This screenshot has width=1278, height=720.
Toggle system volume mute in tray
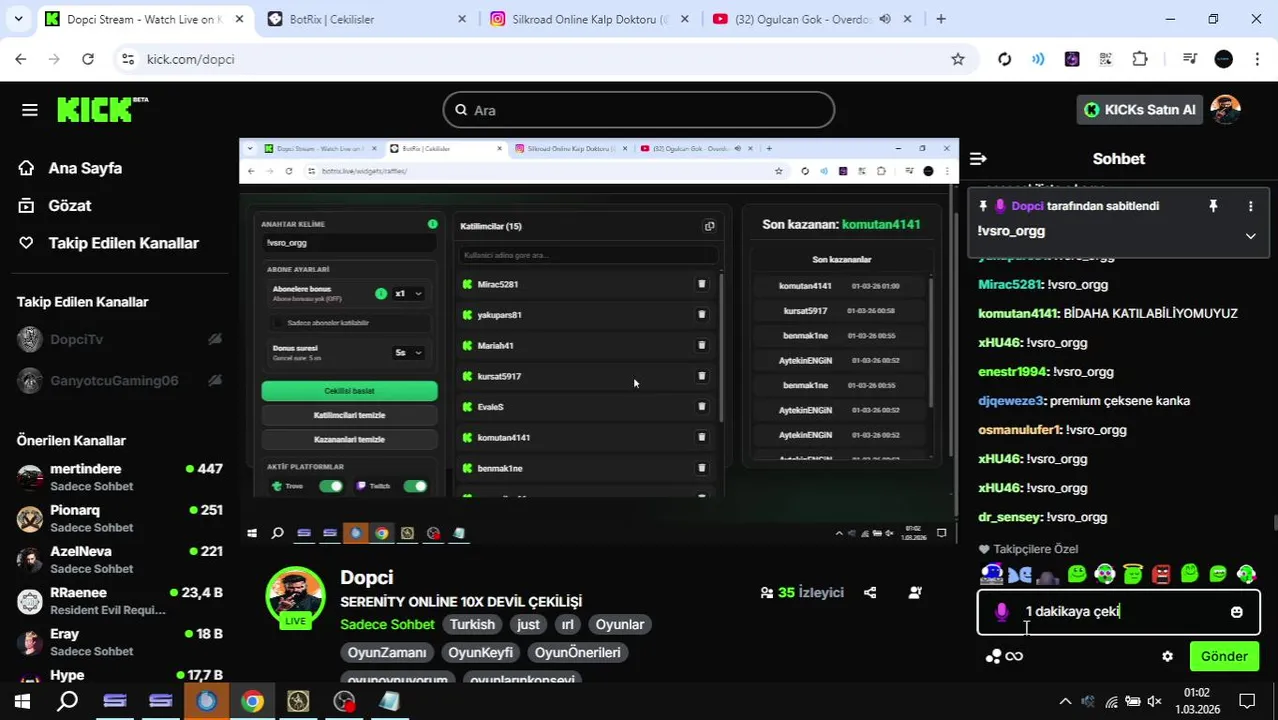[1155, 702]
